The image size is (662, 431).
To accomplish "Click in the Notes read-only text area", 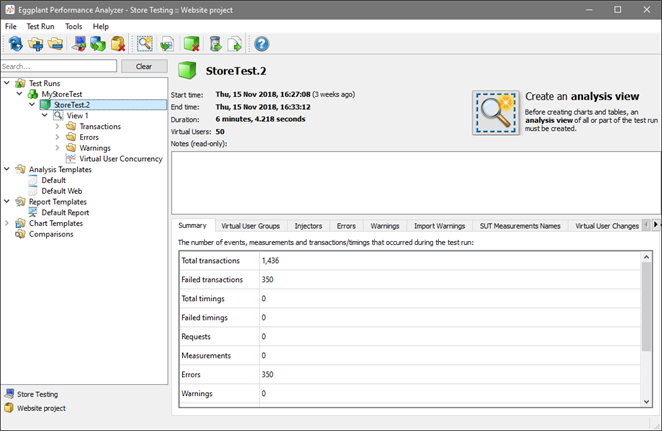I will pyautogui.click(x=416, y=183).
